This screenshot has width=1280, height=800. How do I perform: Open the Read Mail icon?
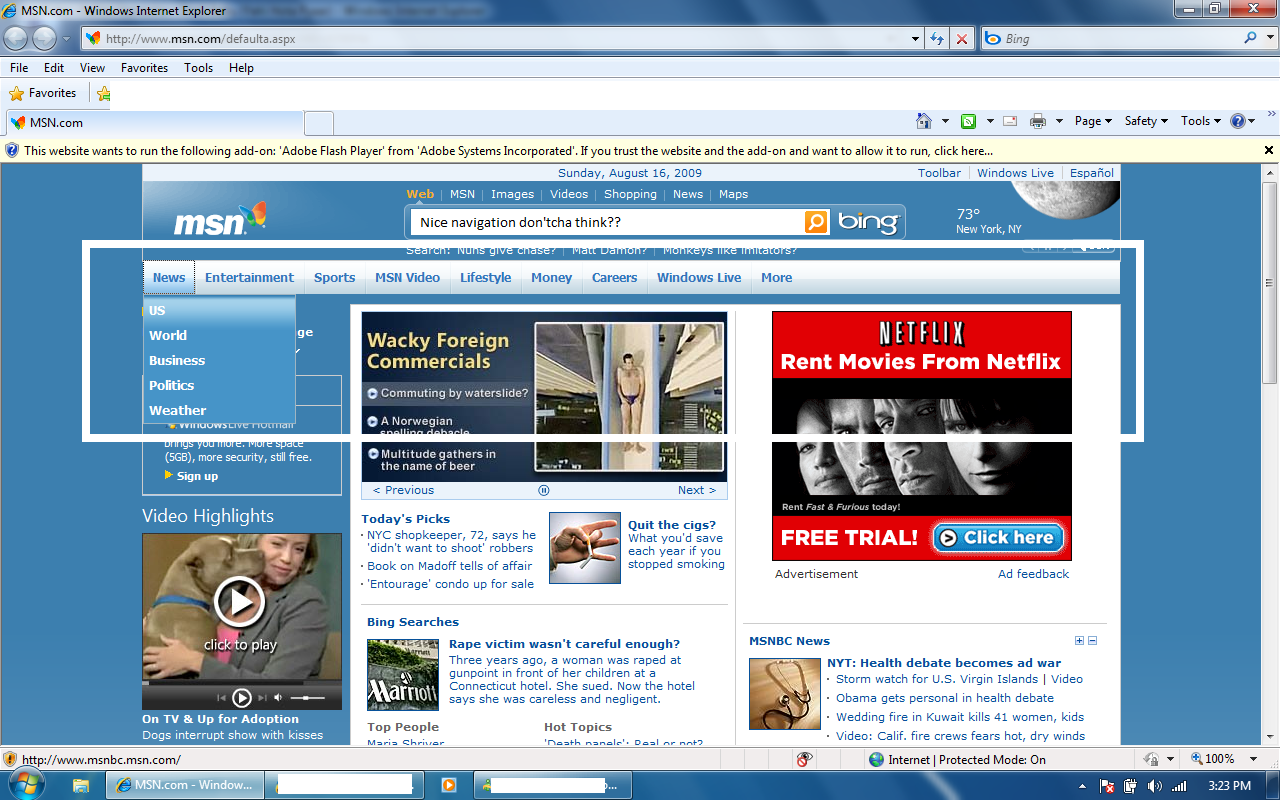coord(1009,120)
